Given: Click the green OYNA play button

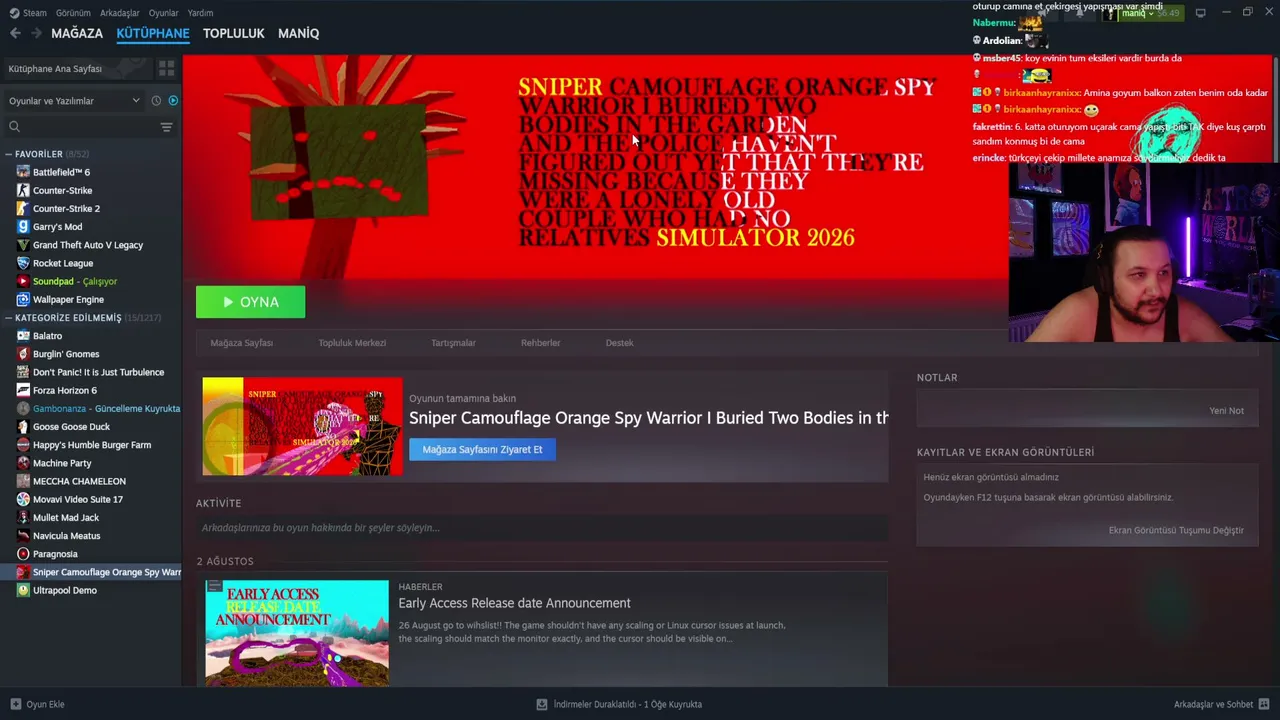Looking at the screenshot, I should click(x=250, y=302).
